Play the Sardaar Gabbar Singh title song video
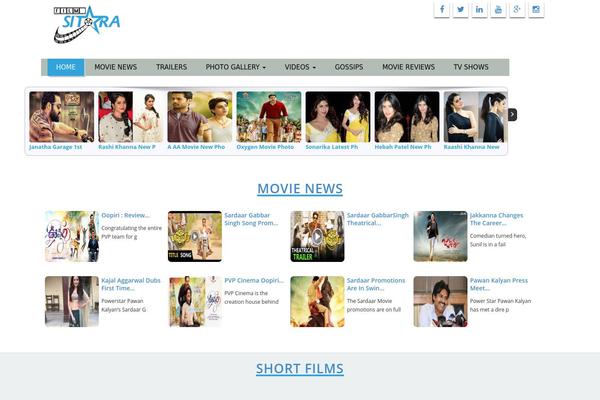 (x=195, y=236)
